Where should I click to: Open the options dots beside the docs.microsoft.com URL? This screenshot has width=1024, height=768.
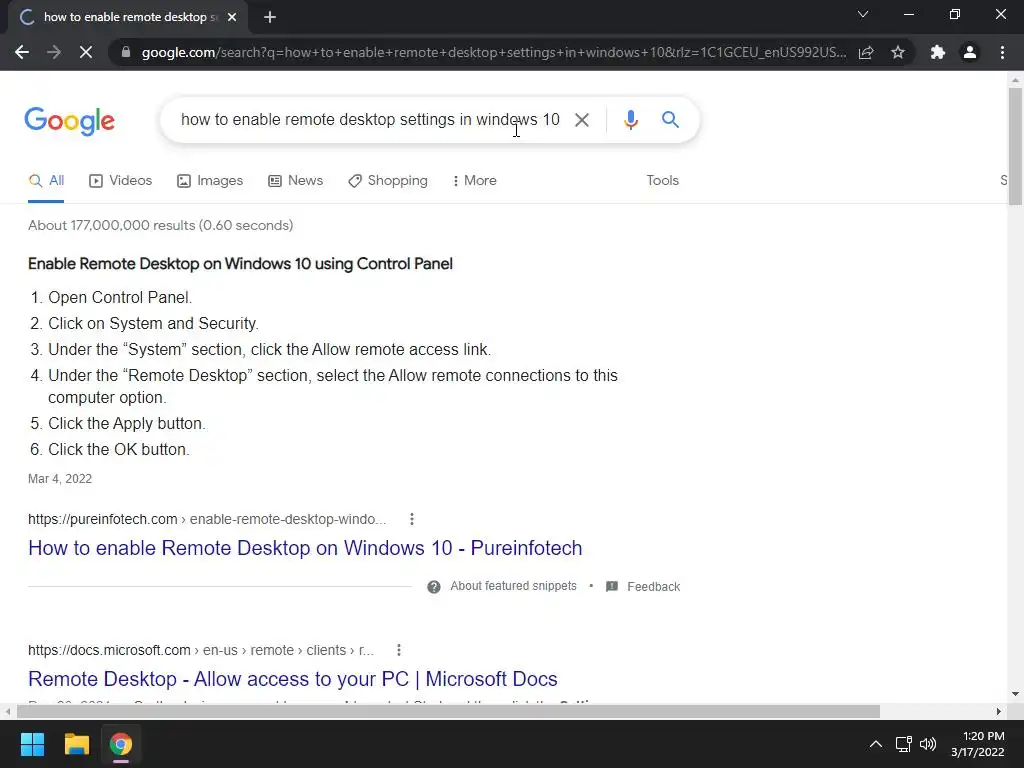398,650
